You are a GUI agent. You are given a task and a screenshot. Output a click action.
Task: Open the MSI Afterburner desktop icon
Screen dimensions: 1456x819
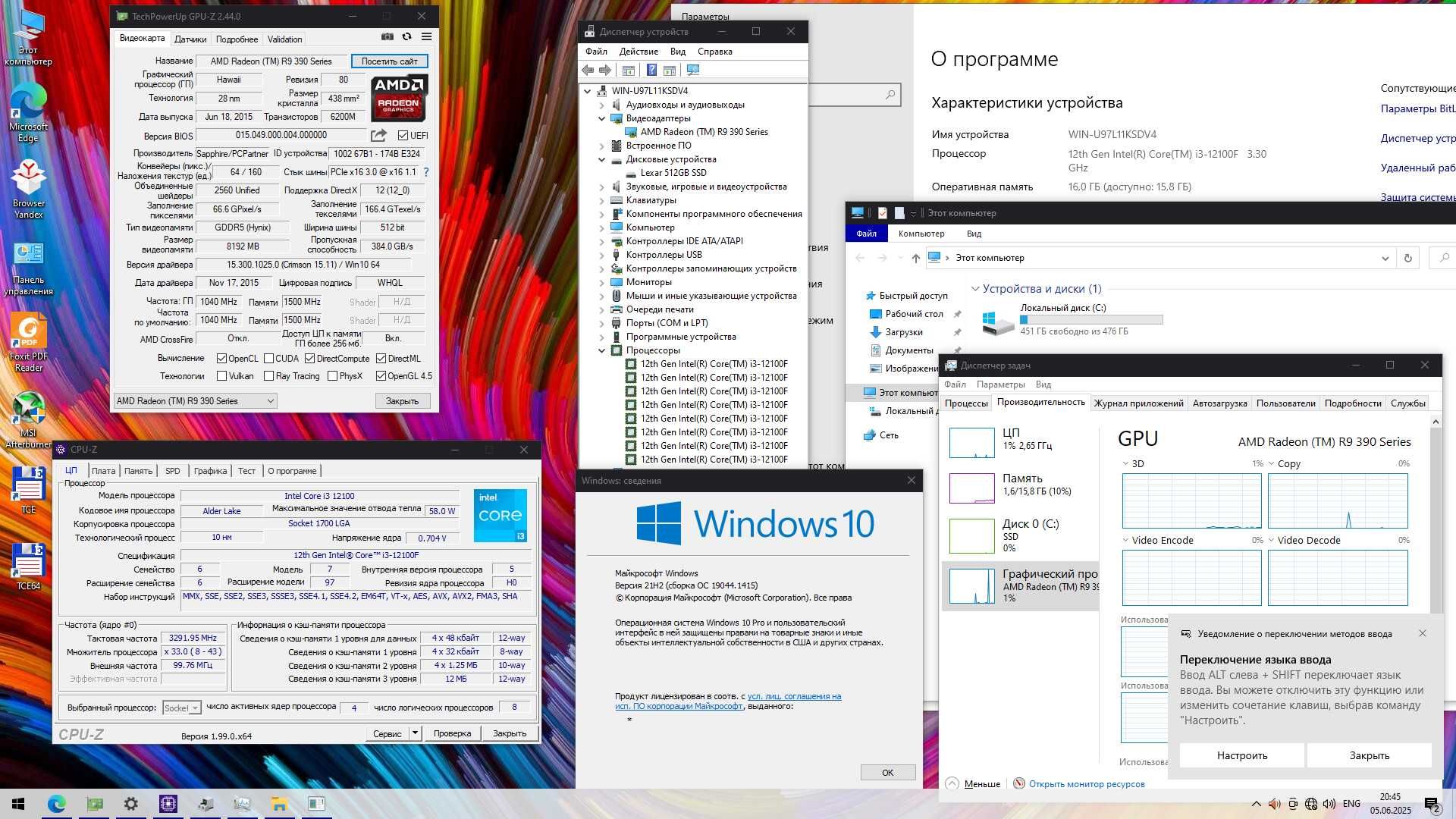point(28,419)
